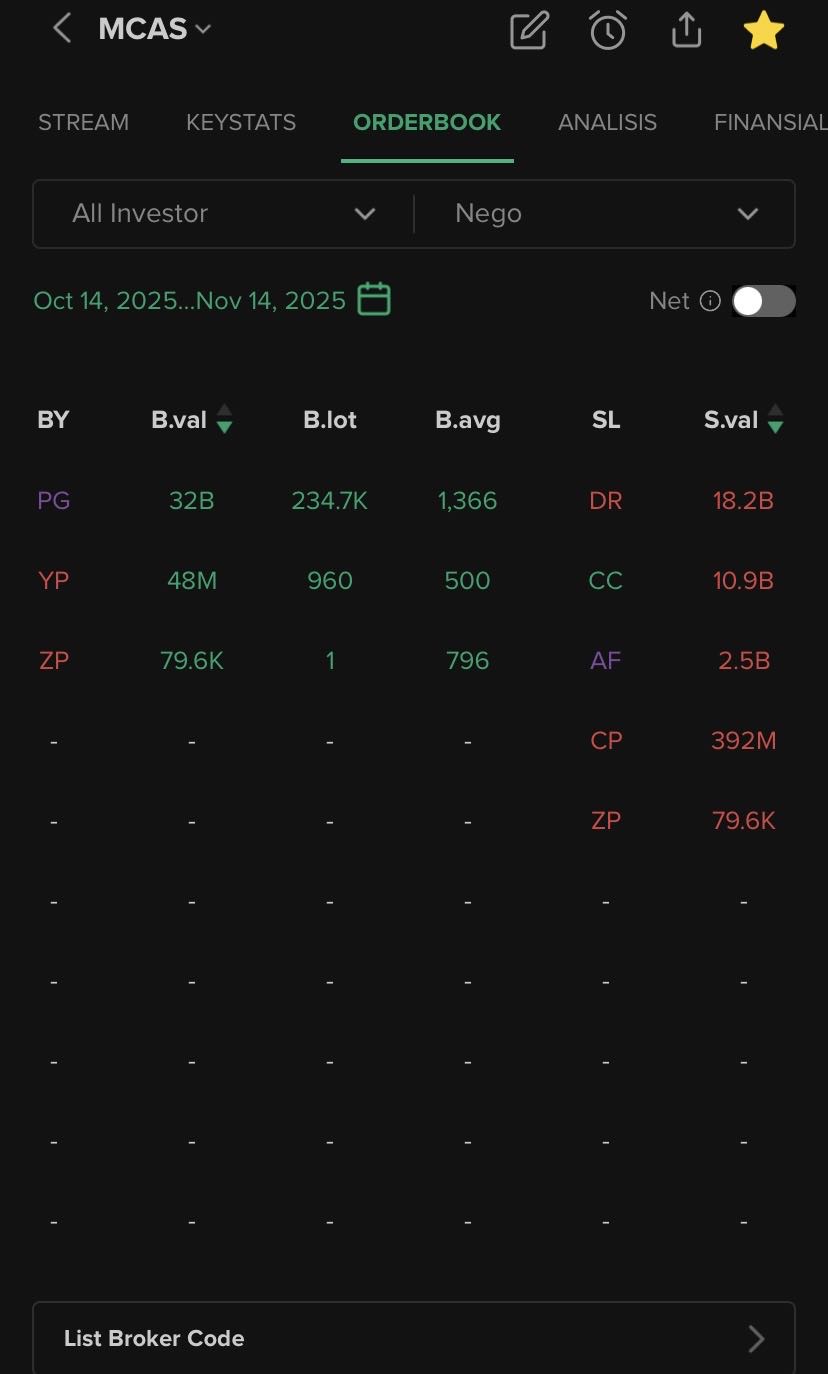Tap the Net info icon

pyautogui.click(x=710, y=301)
